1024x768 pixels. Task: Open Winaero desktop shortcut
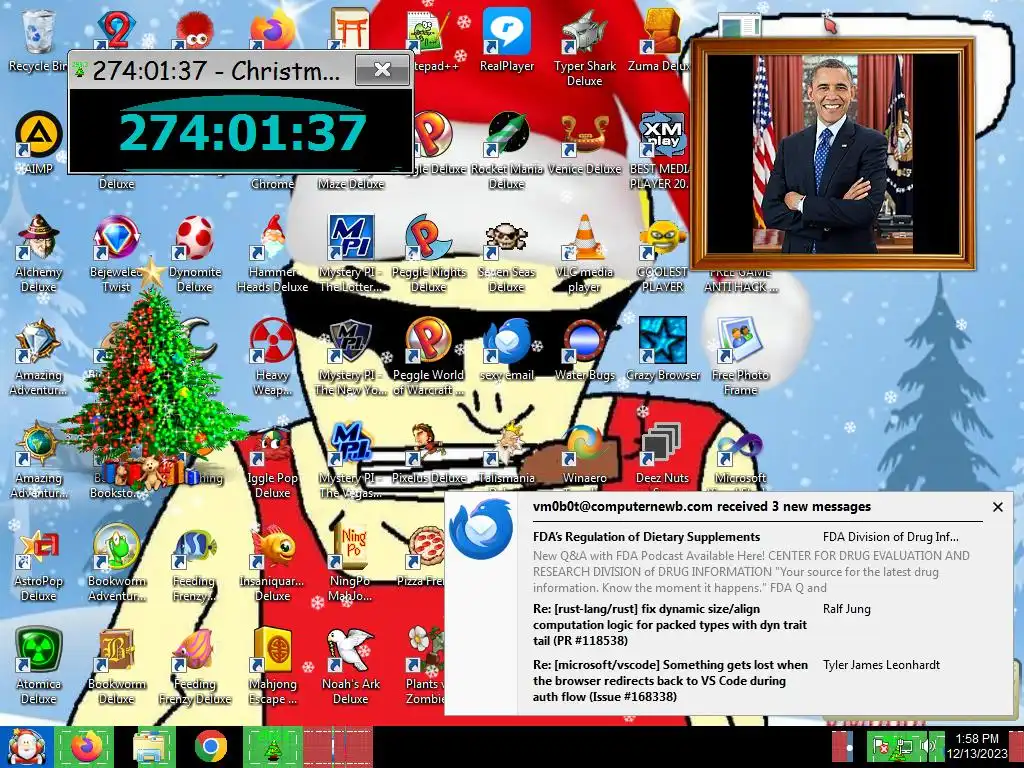click(x=584, y=454)
